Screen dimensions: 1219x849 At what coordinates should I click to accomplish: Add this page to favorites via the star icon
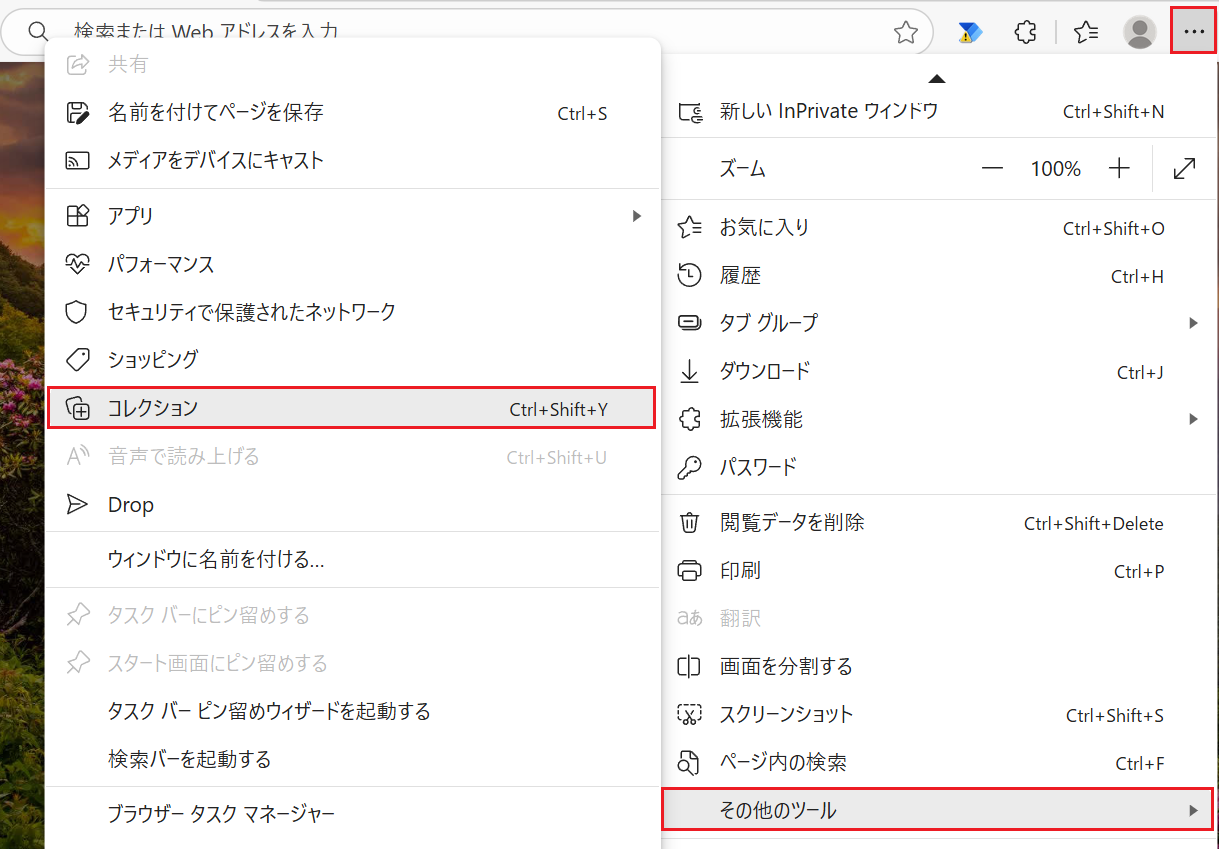(905, 31)
